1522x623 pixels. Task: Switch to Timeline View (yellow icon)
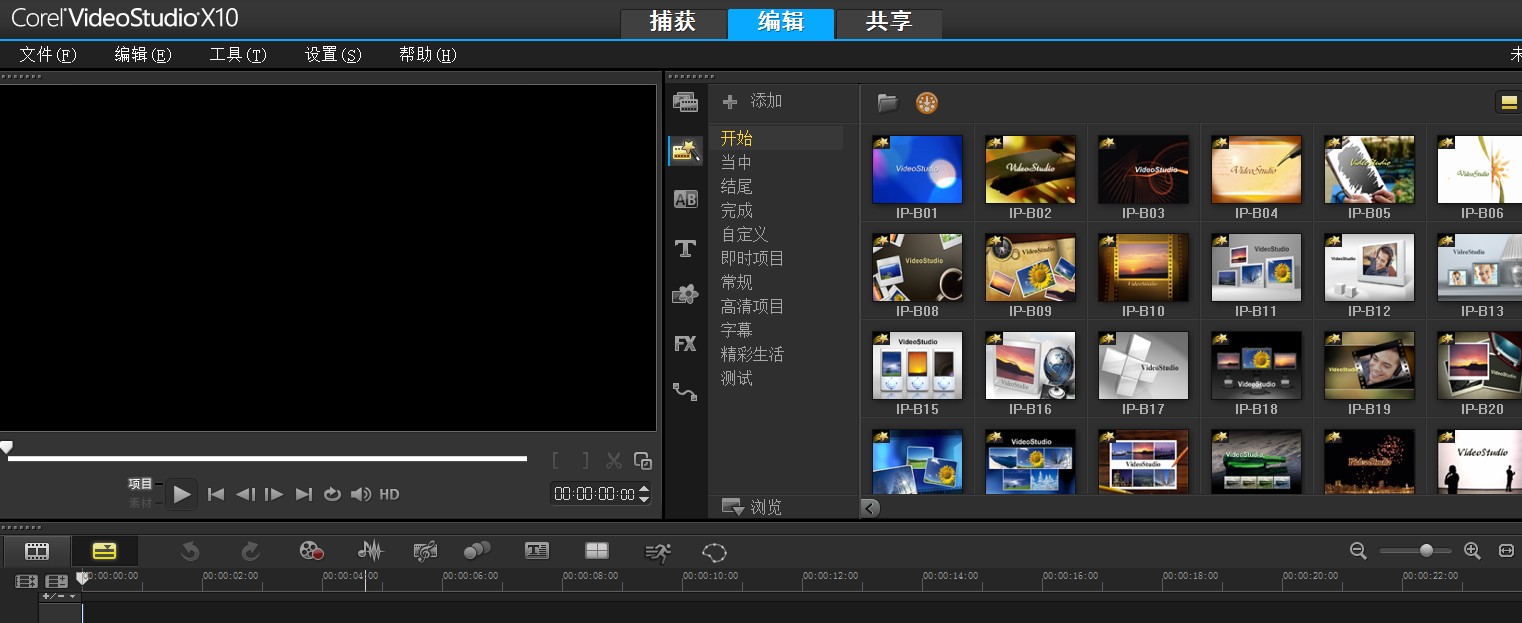[105, 551]
